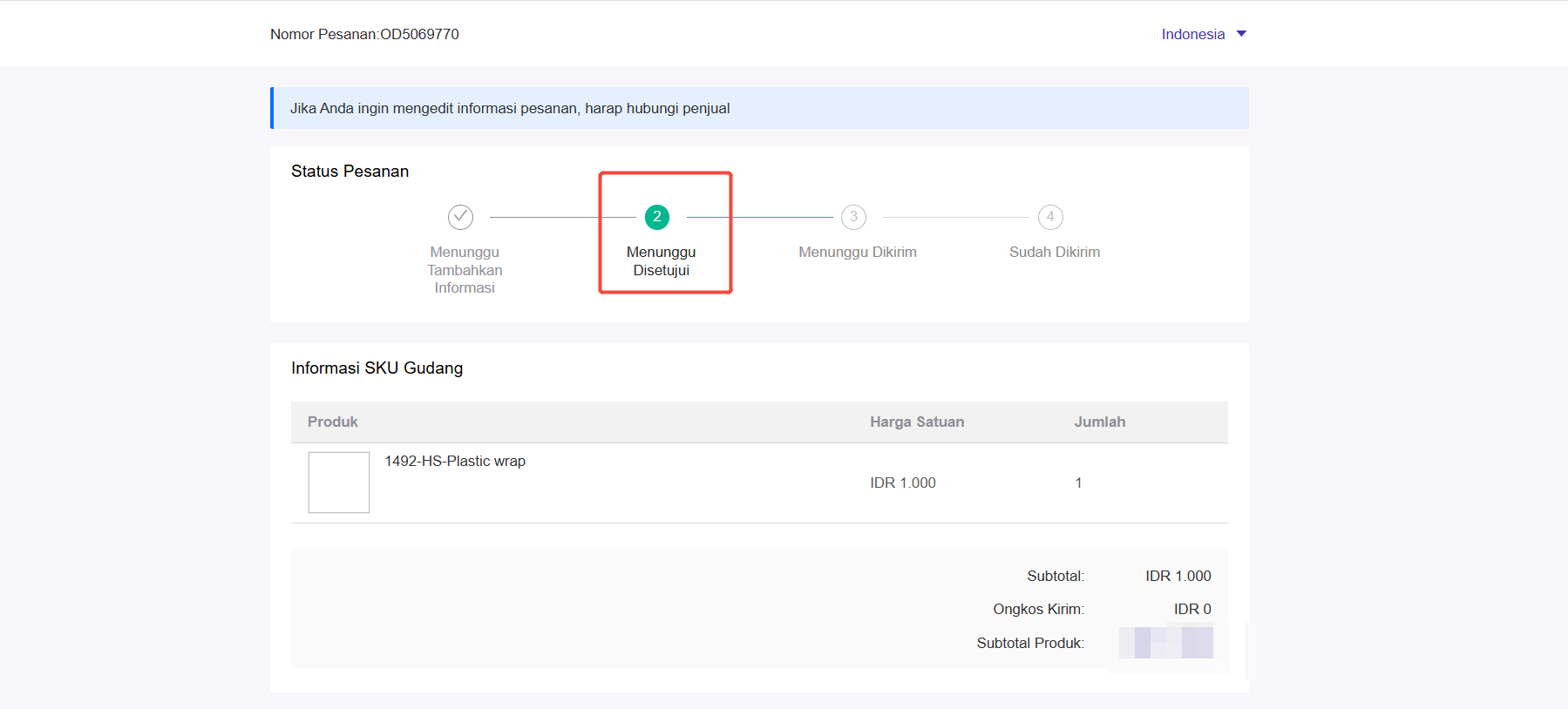Click the arrow next to Indonesia

click(1242, 34)
